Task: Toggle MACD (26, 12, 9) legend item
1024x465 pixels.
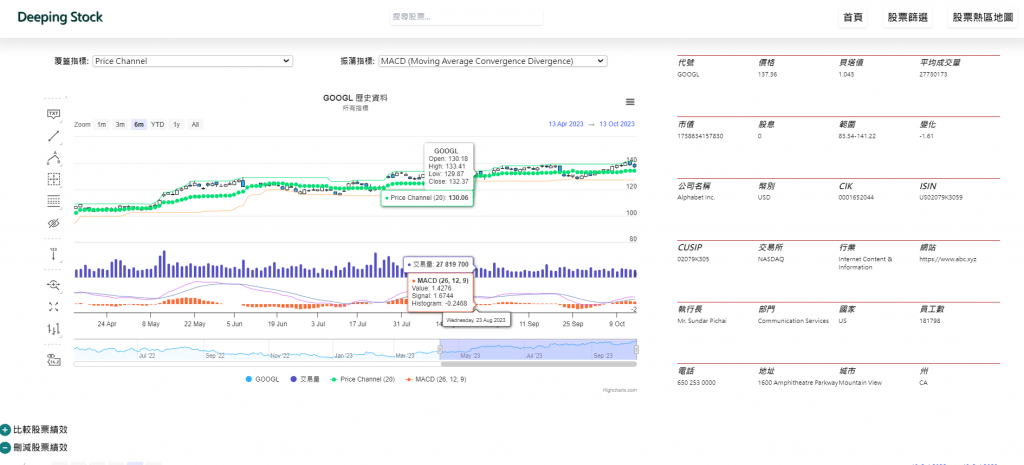Action: (x=436, y=379)
